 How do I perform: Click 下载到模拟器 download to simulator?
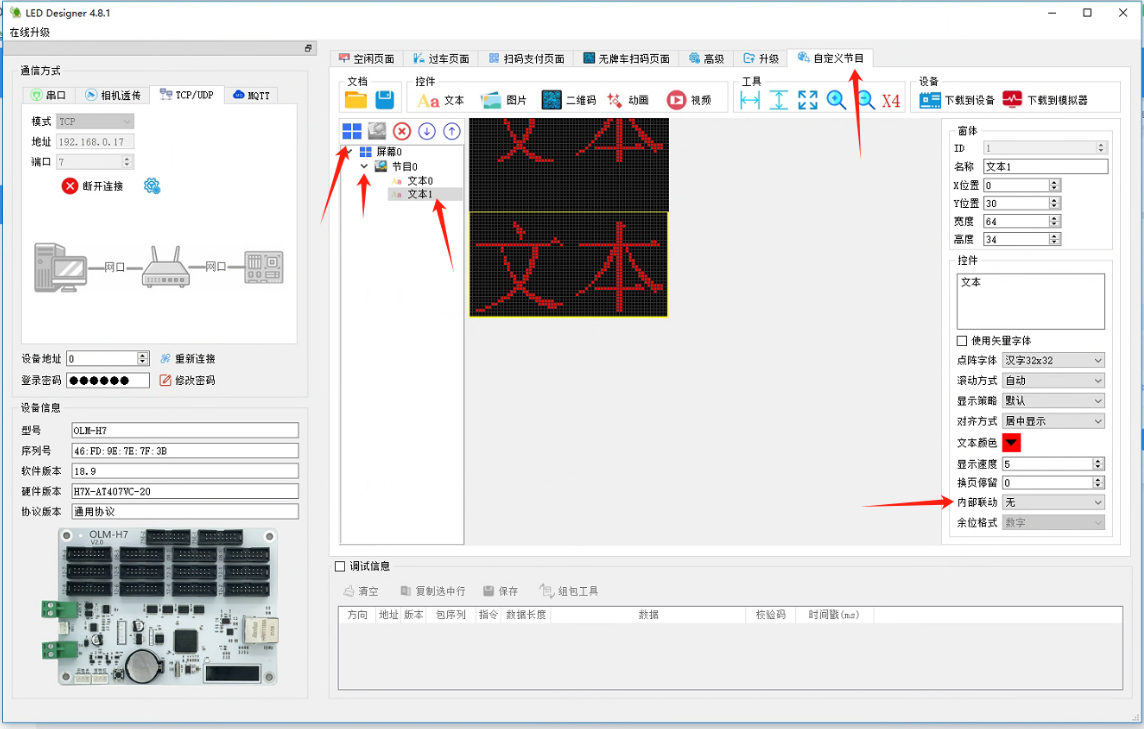point(1045,101)
